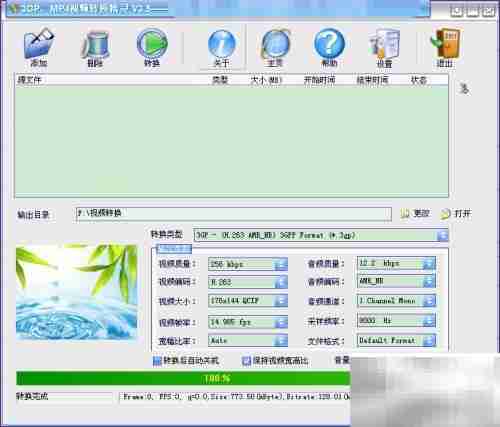Click inside the empty source file list

(x=231, y=142)
